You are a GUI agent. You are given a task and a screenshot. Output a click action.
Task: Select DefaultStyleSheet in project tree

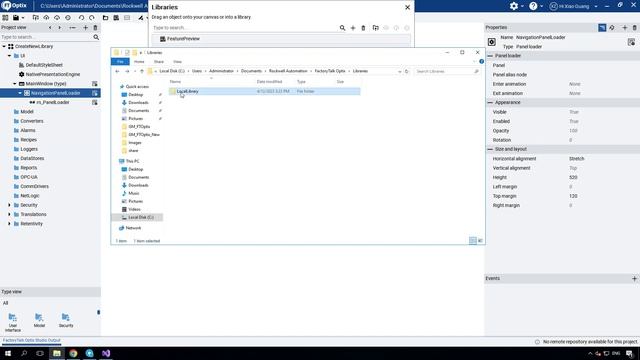coord(44,65)
